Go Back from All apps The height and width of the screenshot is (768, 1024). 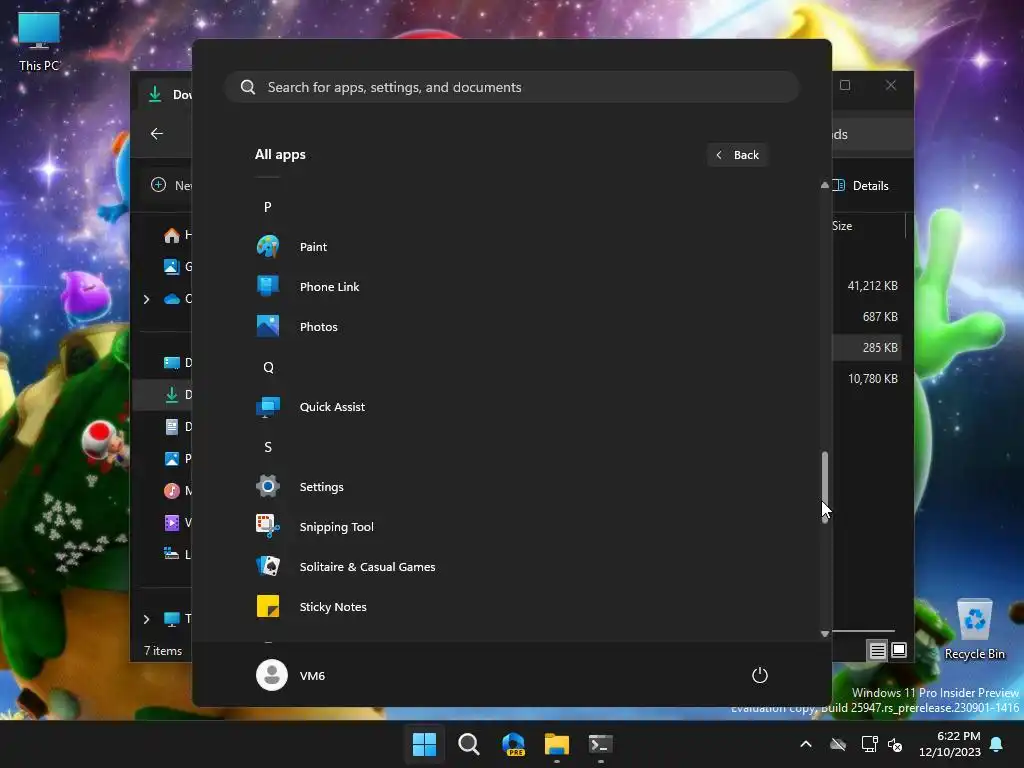[x=737, y=155]
